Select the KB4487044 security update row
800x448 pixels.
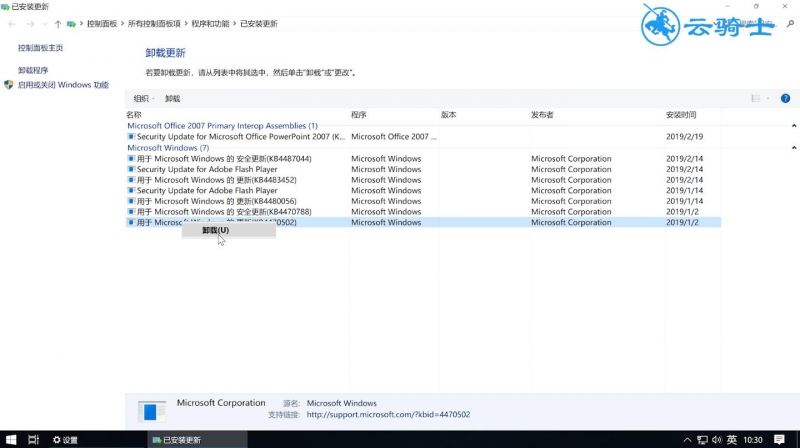tap(423, 159)
